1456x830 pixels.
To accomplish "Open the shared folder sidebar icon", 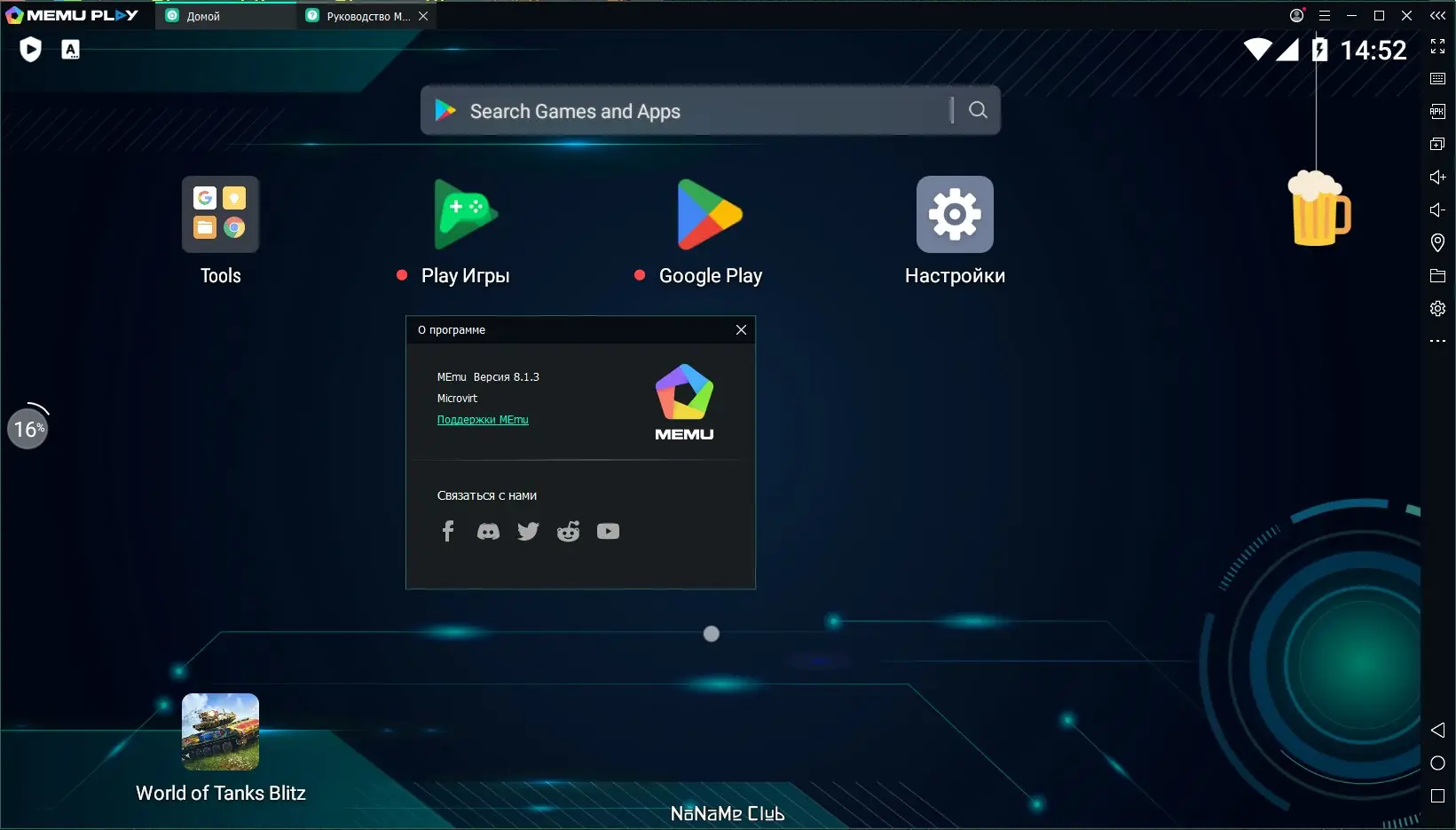I will click(1438, 275).
